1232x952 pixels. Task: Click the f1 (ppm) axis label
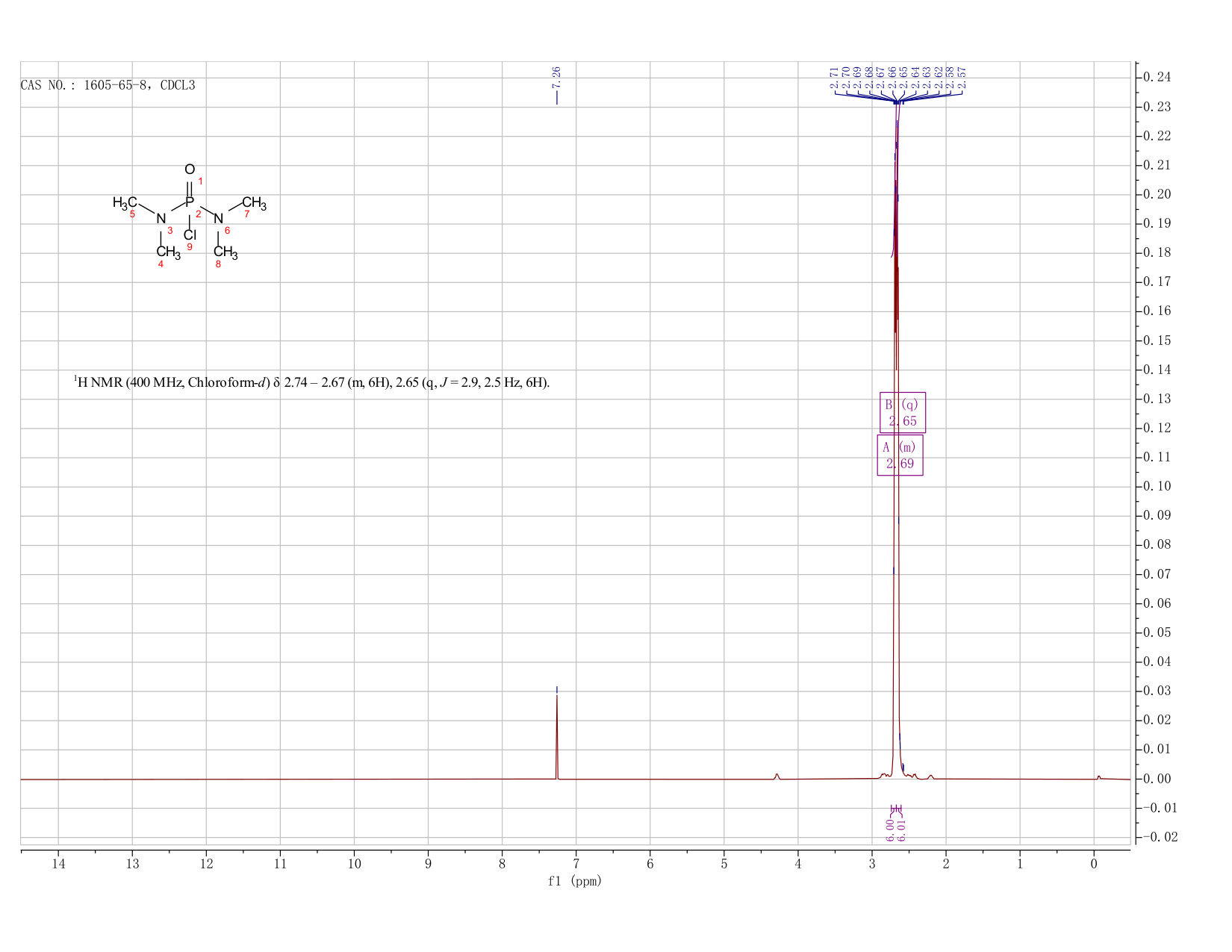[x=574, y=881]
